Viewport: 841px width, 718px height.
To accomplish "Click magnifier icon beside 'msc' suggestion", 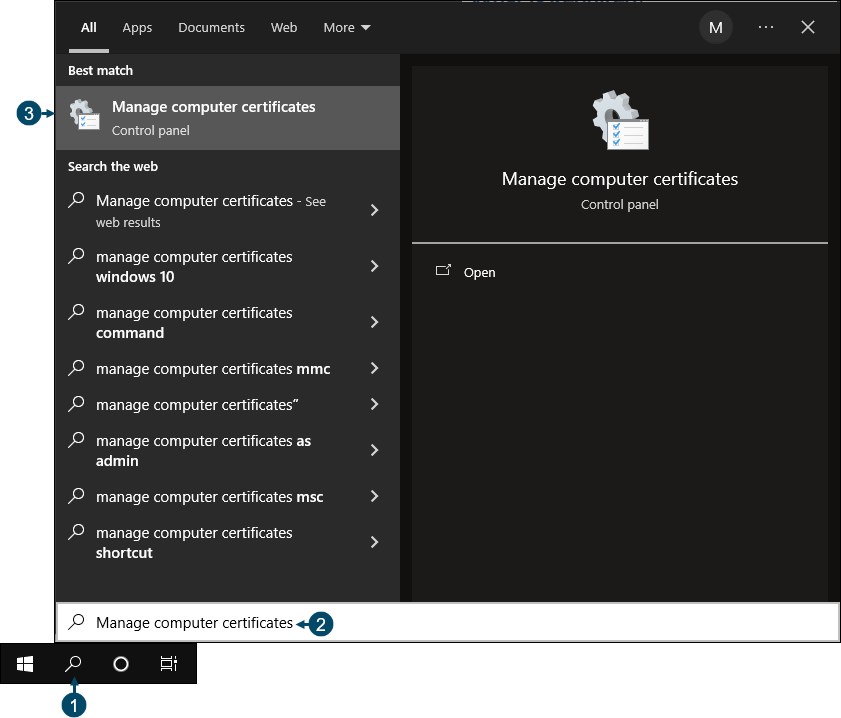I will tap(76, 495).
